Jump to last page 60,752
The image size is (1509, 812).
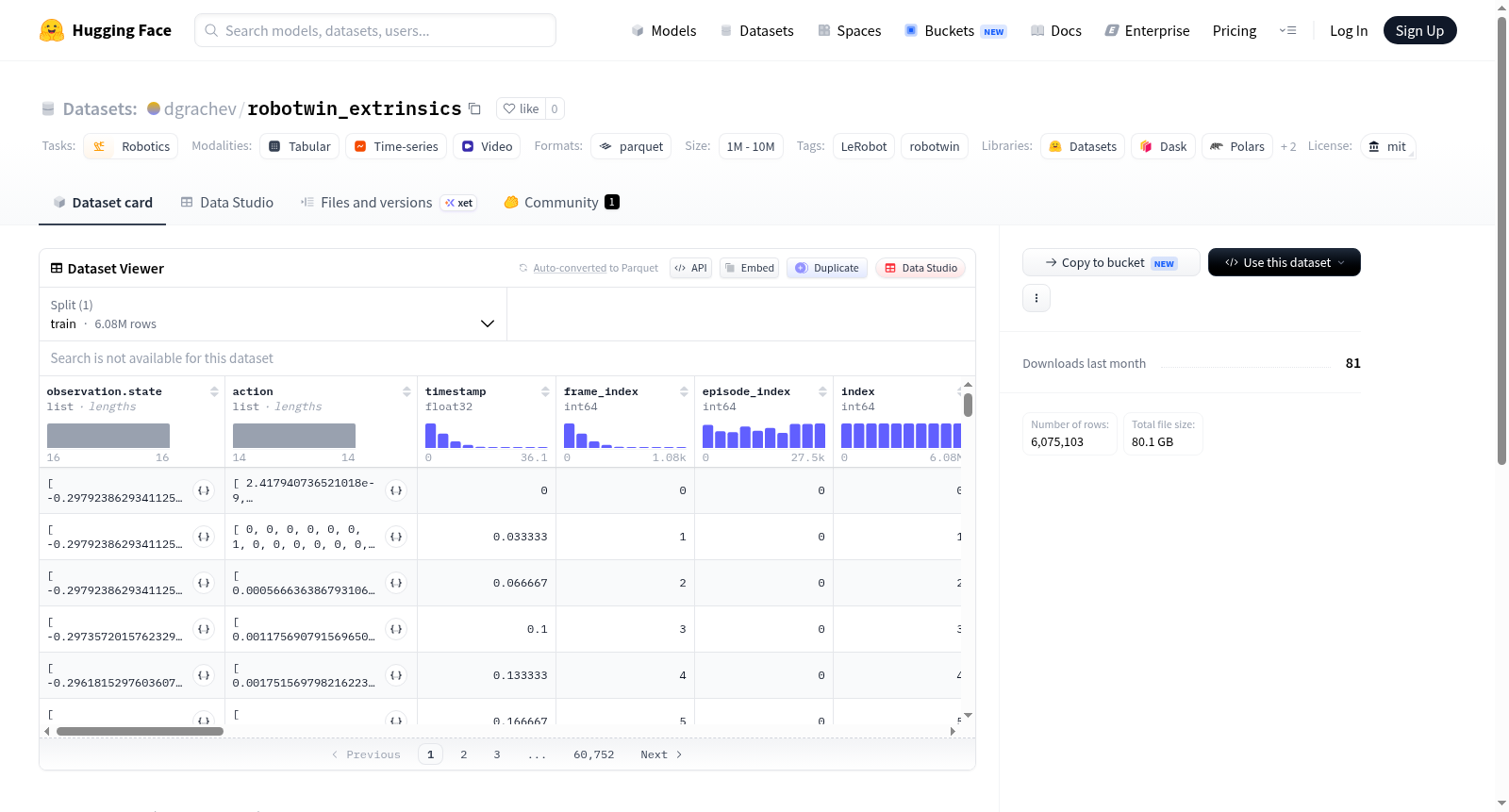[x=594, y=754]
